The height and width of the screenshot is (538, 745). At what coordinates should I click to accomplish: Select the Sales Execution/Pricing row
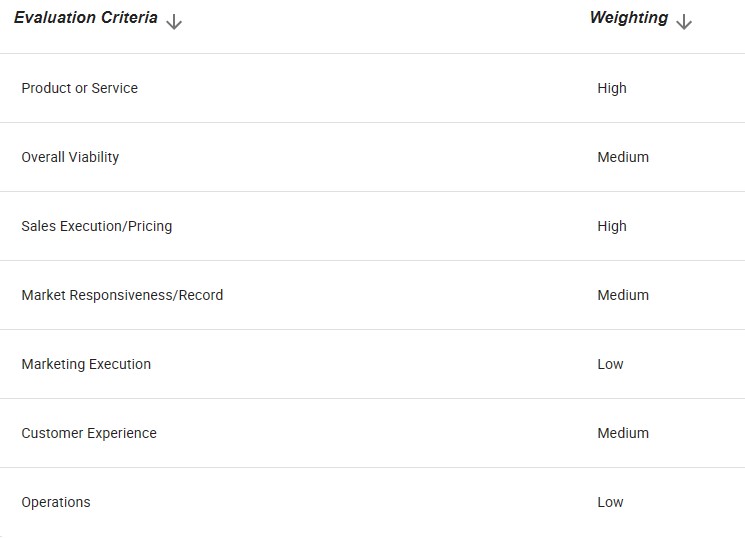372,226
